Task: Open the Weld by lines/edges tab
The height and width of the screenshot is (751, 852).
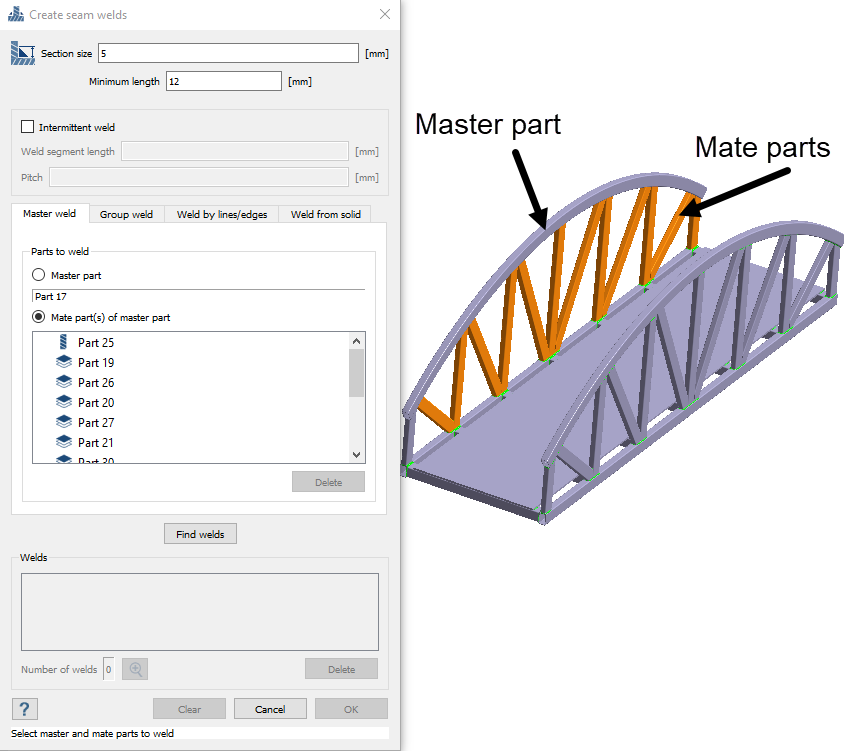Action: coord(222,214)
